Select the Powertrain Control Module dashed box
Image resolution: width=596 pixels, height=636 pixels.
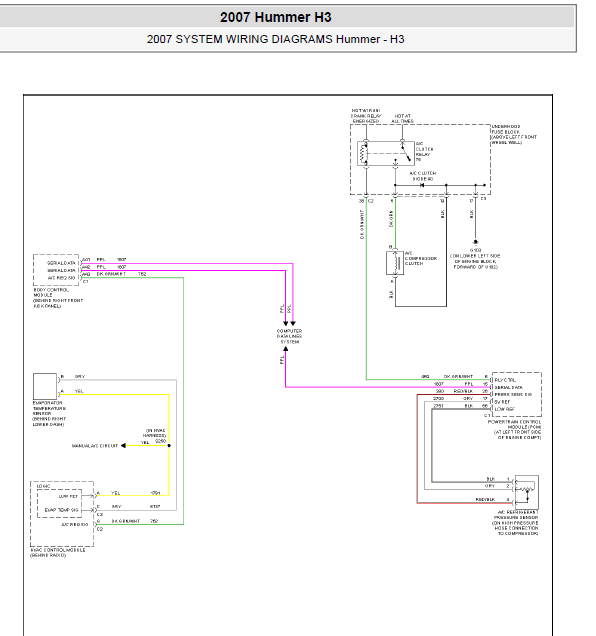pos(516,394)
